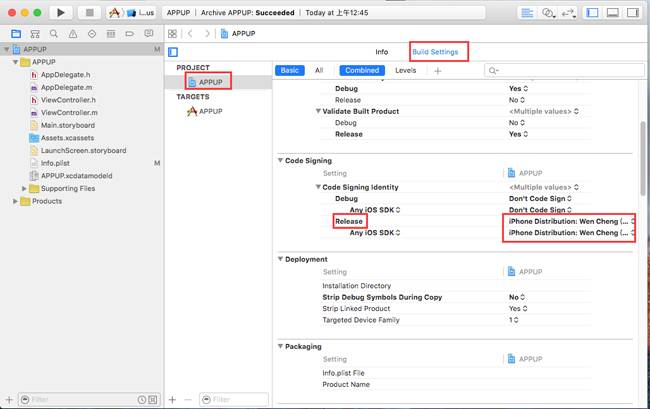Screen dimensions: 650x409
Task: Change Strip Debug Symbols During Copy value
Action: [518, 297]
